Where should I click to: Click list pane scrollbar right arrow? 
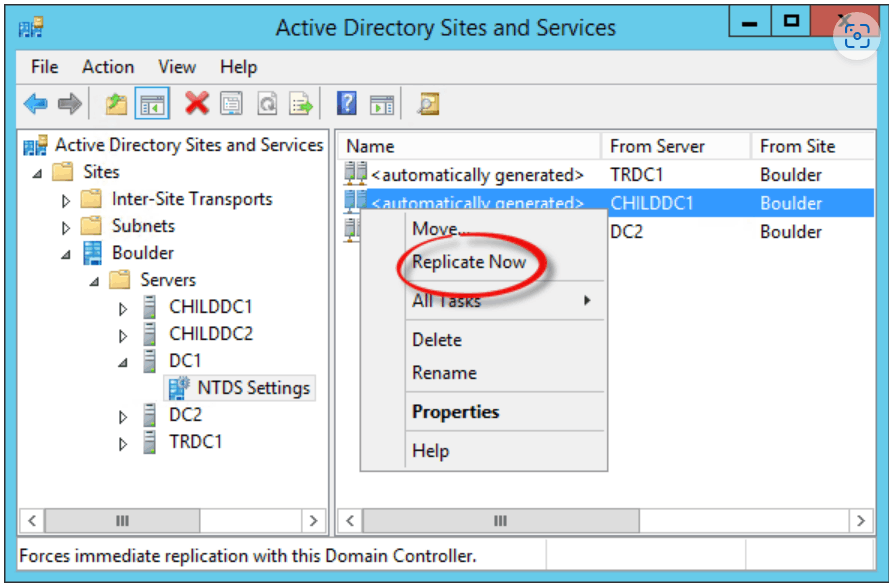[x=861, y=520]
